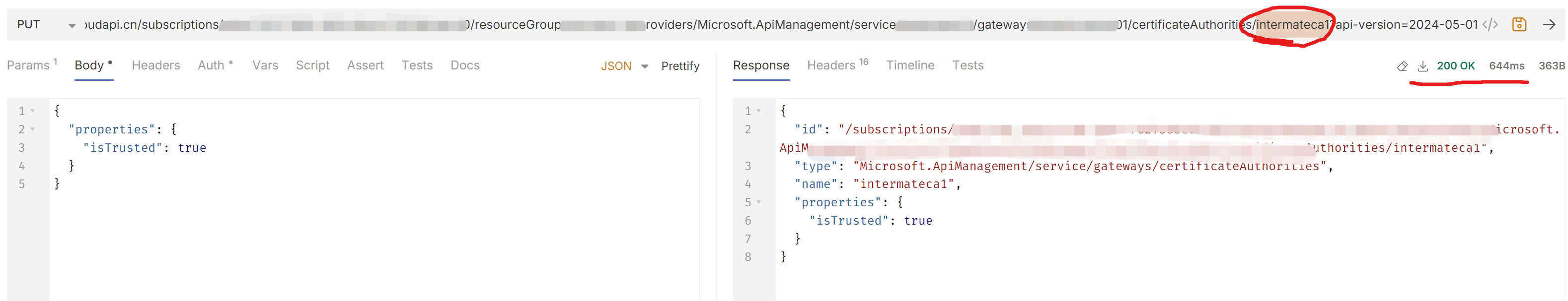Switch to the Timeline tab
The height and width of the screenshot is (301, 1568).
(910, 65)
